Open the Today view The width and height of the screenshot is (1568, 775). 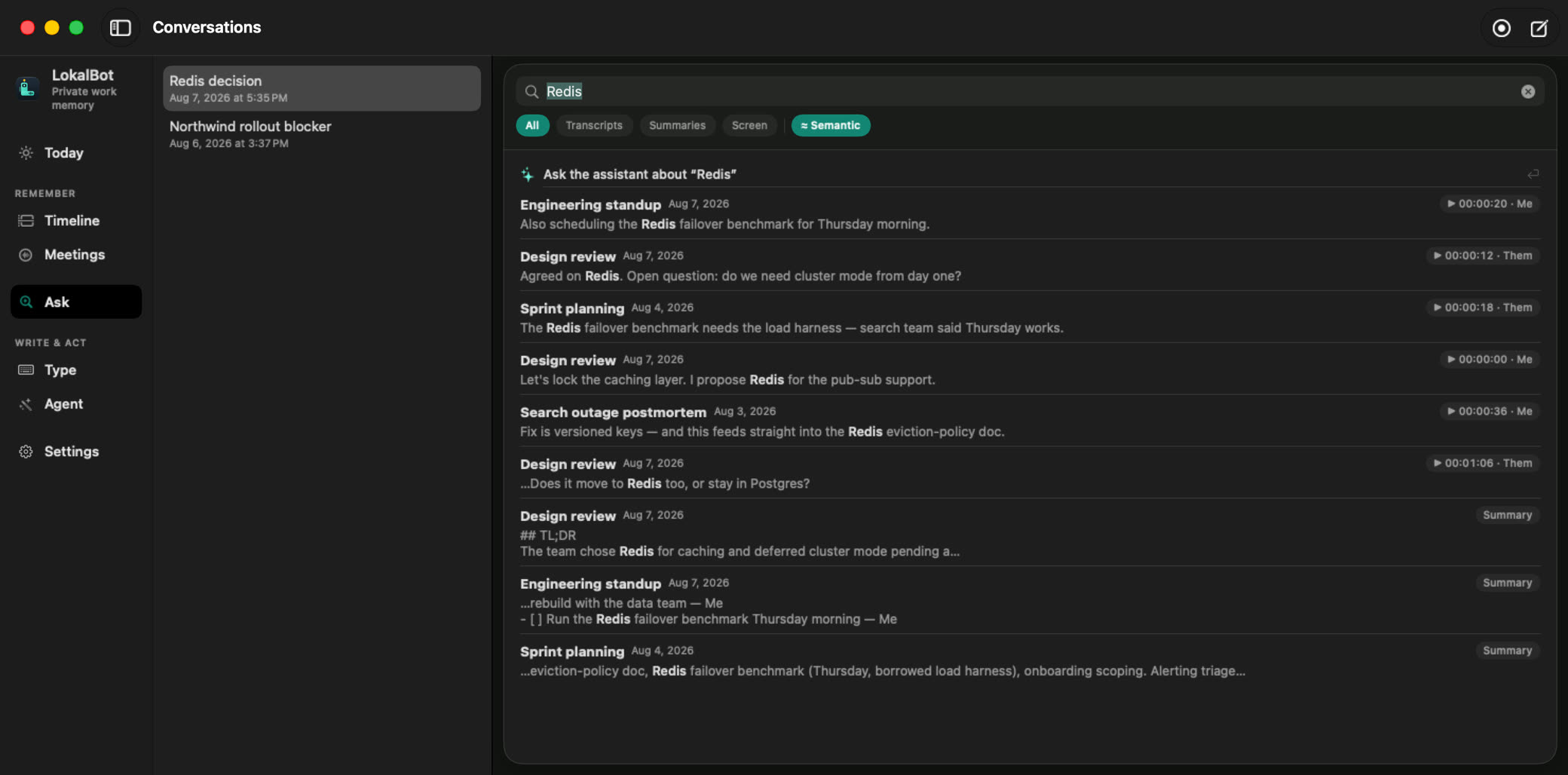pos(76,153)
